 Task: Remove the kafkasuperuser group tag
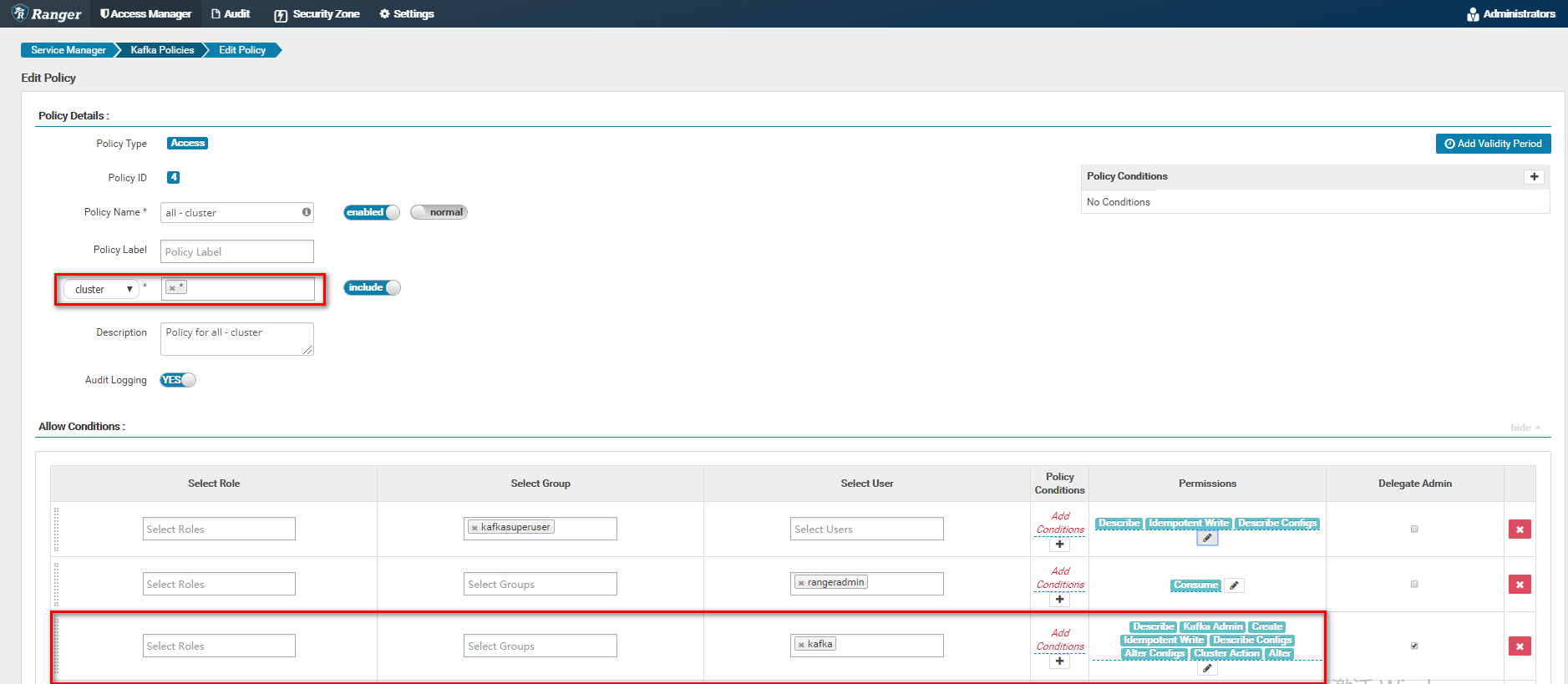[x=474, y=528]
